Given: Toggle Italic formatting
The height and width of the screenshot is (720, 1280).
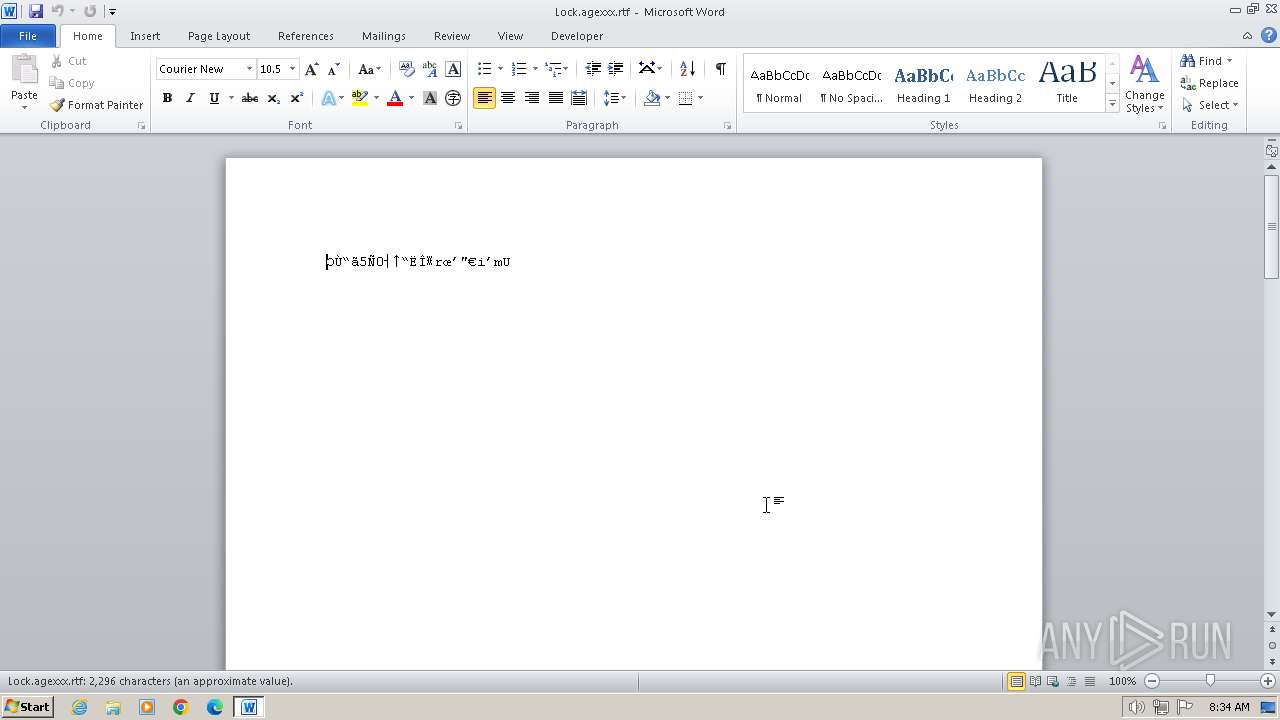Looking at the screenshot, I should (190, 98).
